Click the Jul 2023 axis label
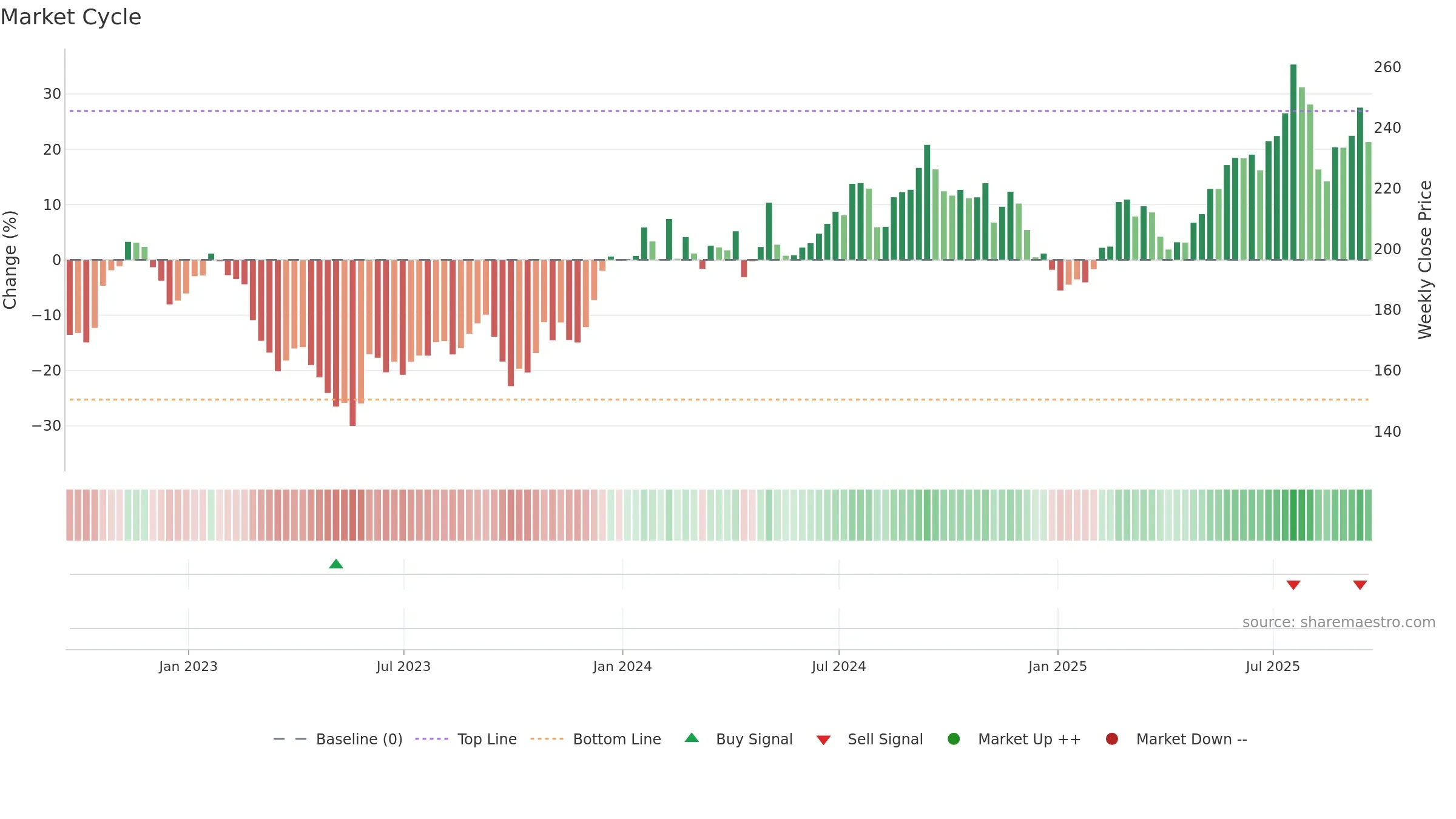 (x=403, y=666)
